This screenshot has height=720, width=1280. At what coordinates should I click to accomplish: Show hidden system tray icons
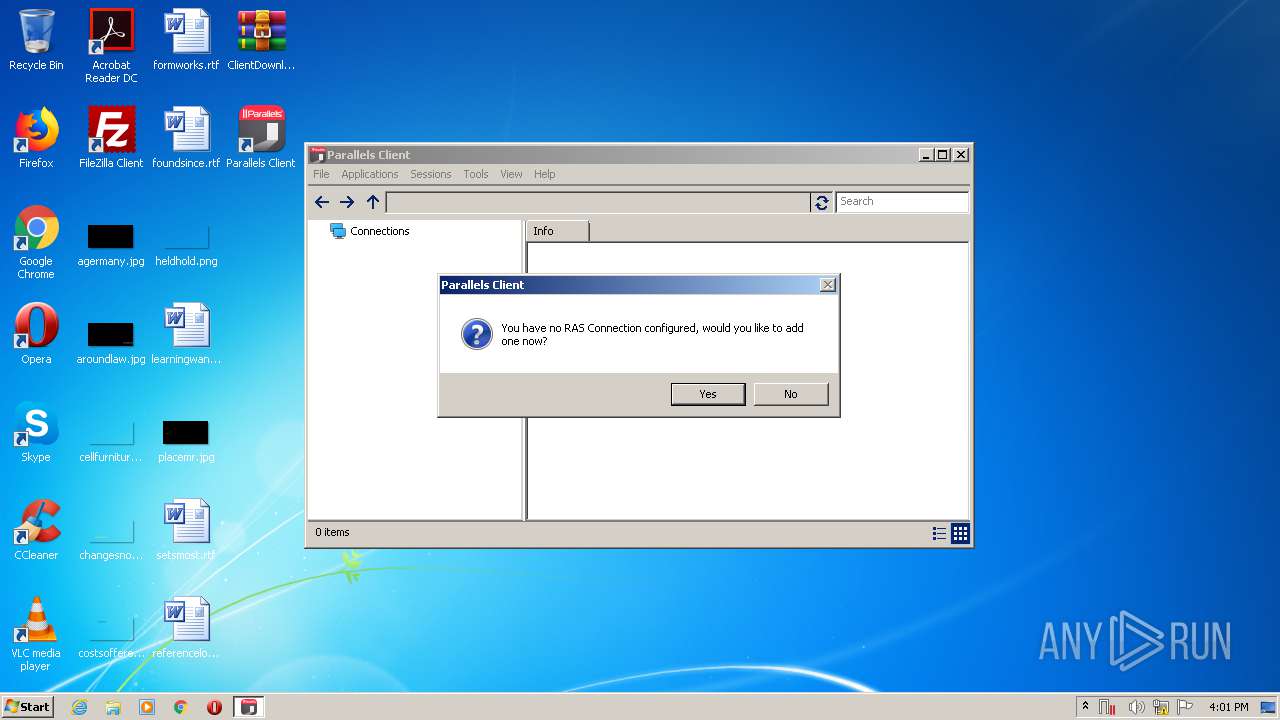(x=1086, y=707)
